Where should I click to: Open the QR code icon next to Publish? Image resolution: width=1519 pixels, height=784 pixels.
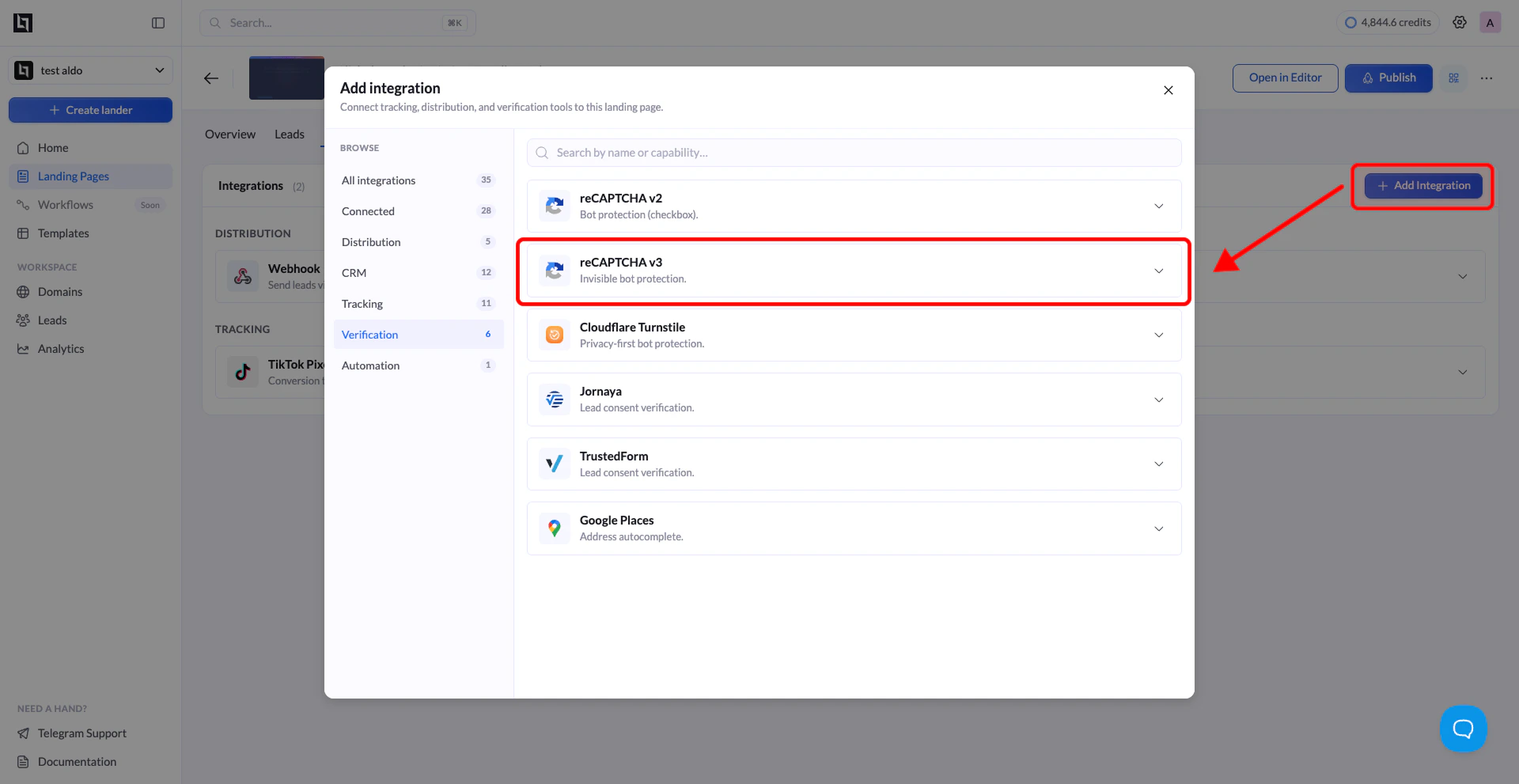1453,78
